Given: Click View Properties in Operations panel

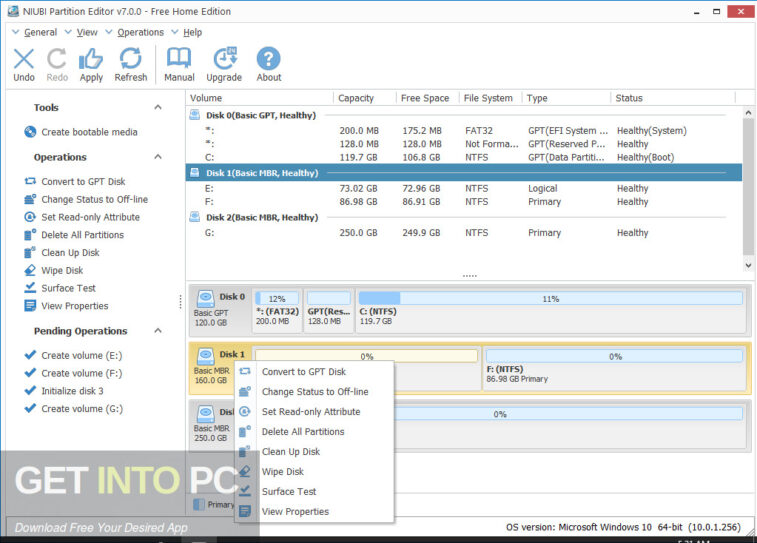Looking at the screenshot, I should pos(74,306).
